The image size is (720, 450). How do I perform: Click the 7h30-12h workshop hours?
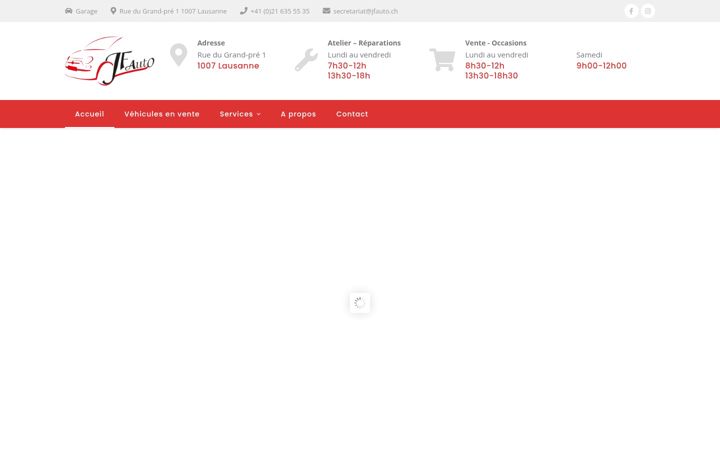pyautogui.click(x=347, y=66)
